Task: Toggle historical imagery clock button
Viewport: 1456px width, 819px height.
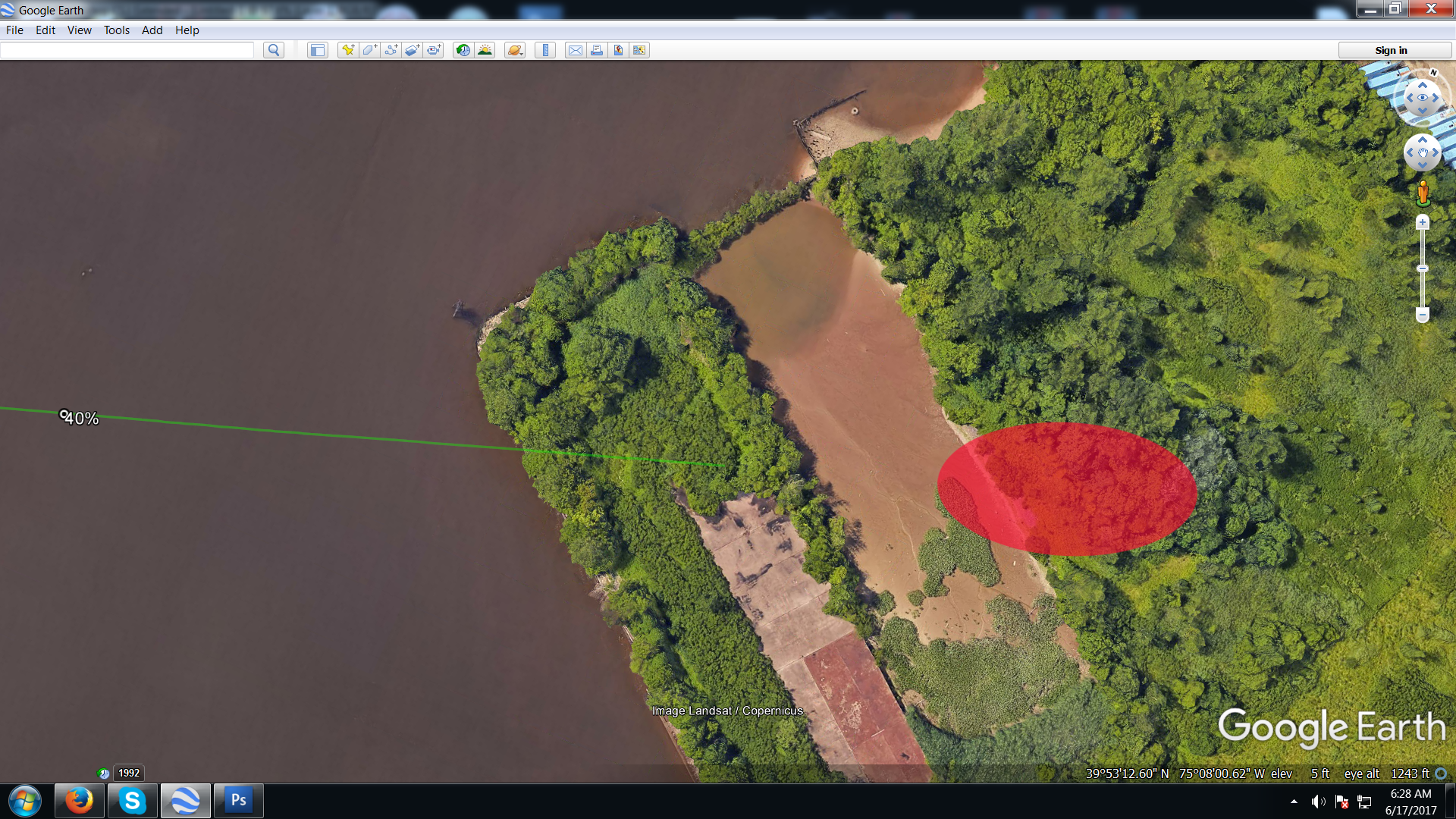Action: [463, 50]
